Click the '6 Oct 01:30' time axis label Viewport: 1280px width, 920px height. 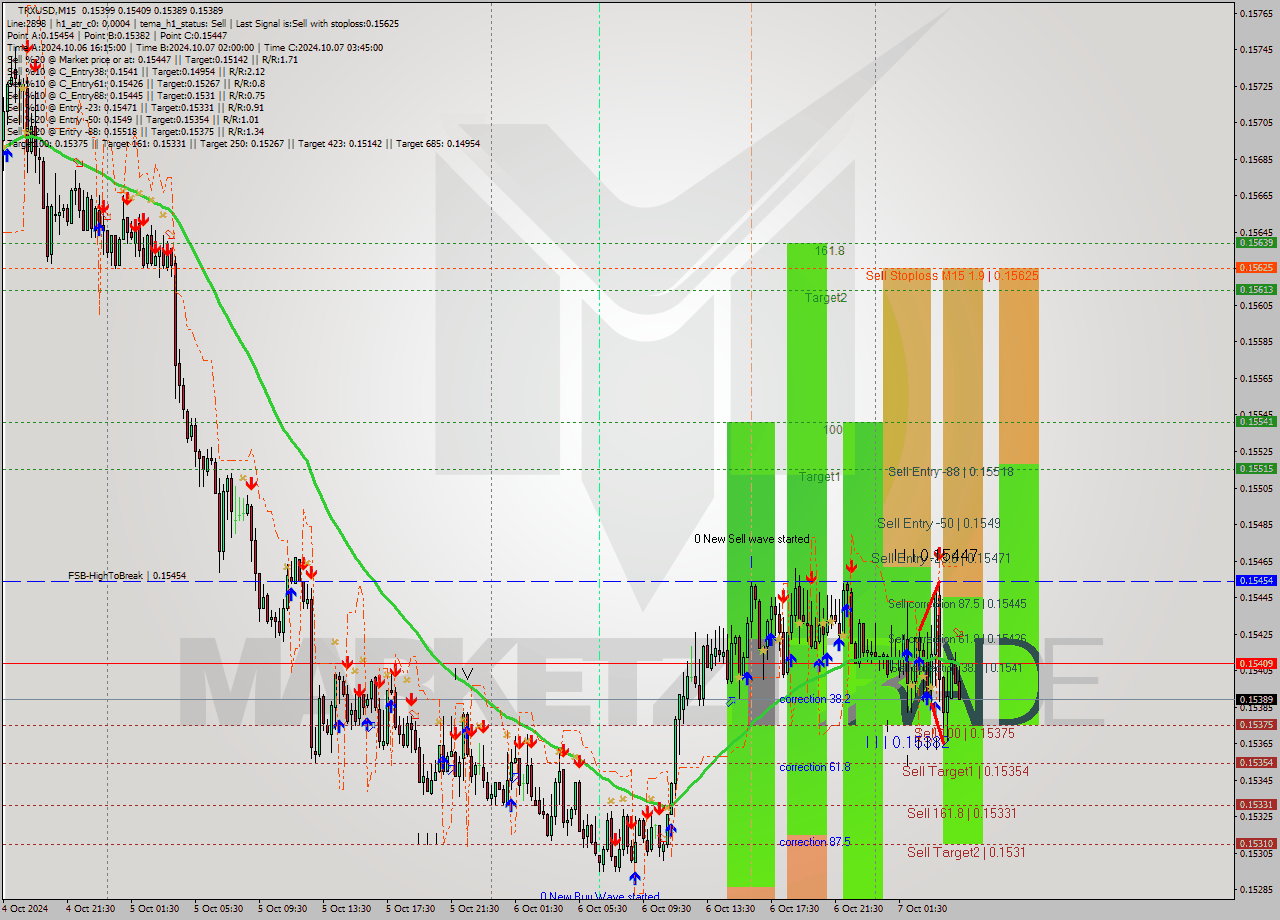tap(538, 909)
